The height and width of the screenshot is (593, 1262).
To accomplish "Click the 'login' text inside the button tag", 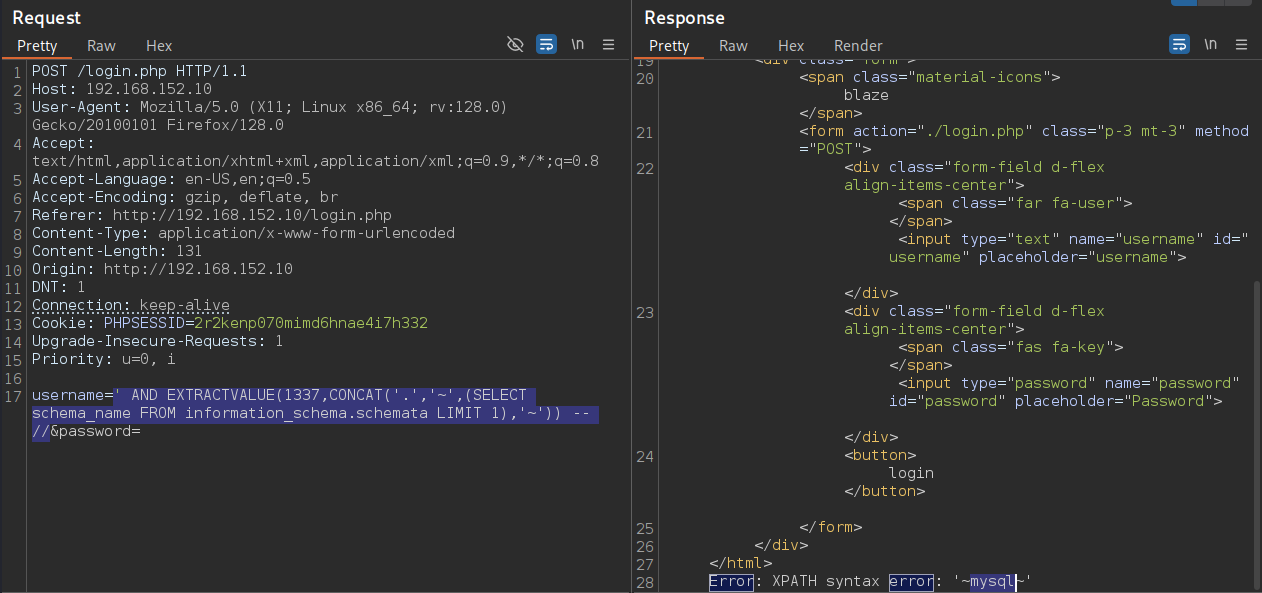I will [911, 474].
